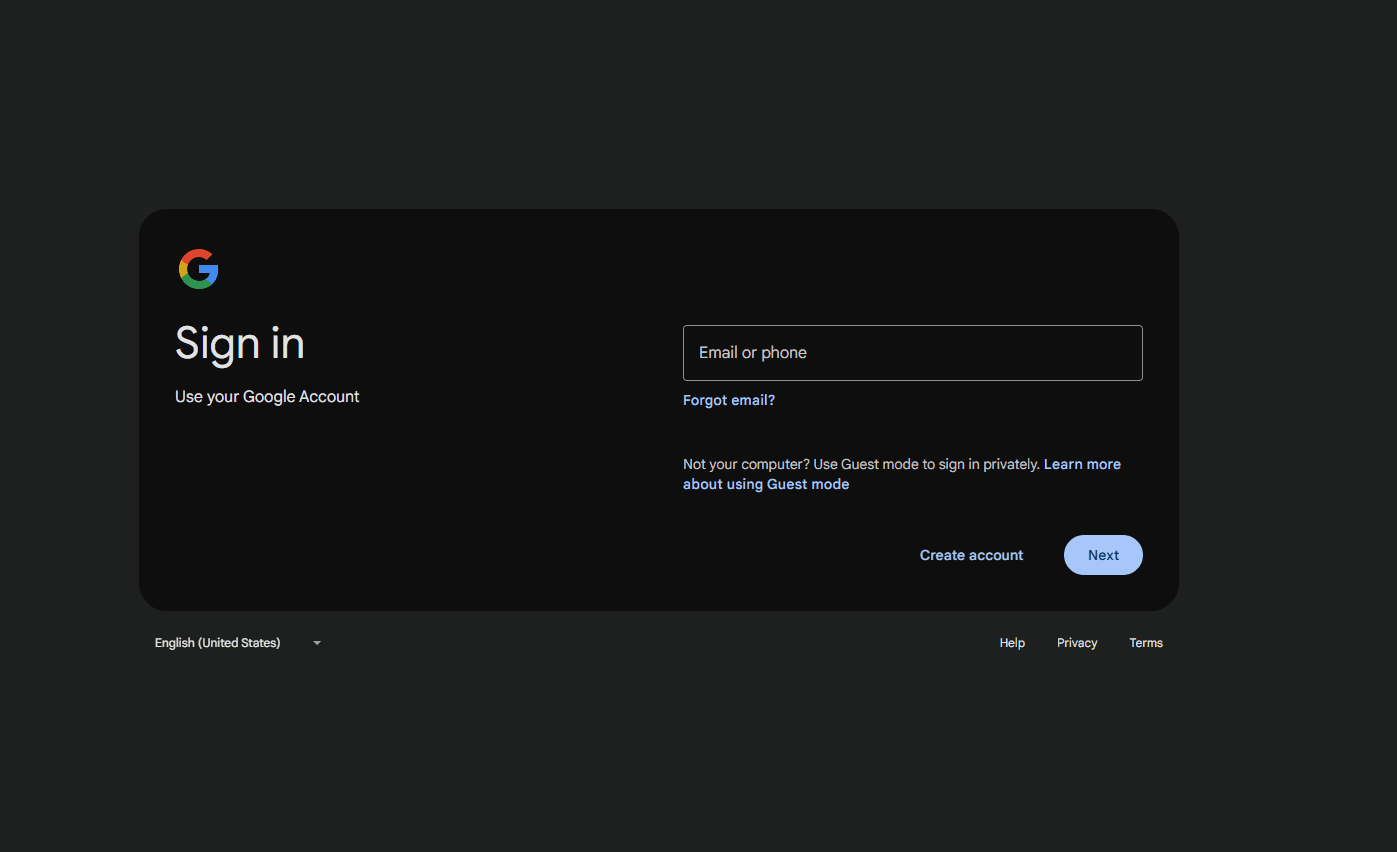Screen dimensions: 1397x852
Task: Click the "English" label in the language selector
Action: 175,643
